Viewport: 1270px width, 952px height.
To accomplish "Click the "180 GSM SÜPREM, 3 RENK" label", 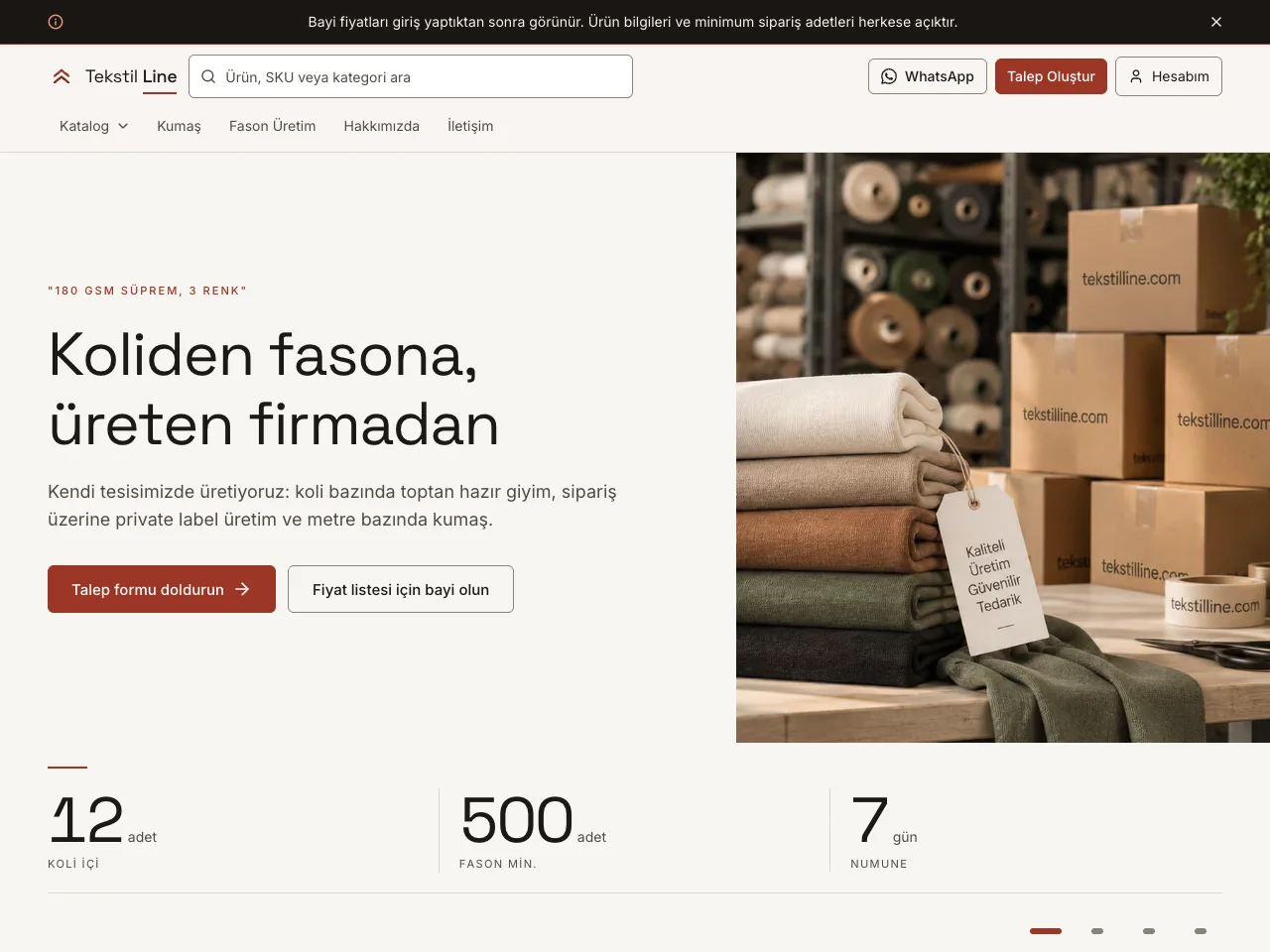I will pos(147,291).
